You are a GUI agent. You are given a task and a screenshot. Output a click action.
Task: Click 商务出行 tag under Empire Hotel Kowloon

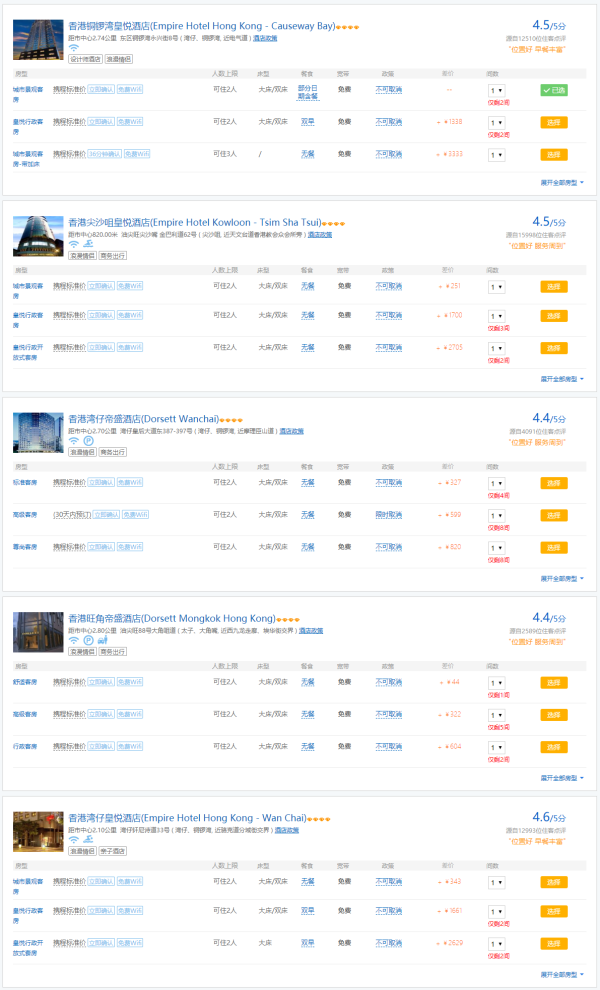pos(112,256)
